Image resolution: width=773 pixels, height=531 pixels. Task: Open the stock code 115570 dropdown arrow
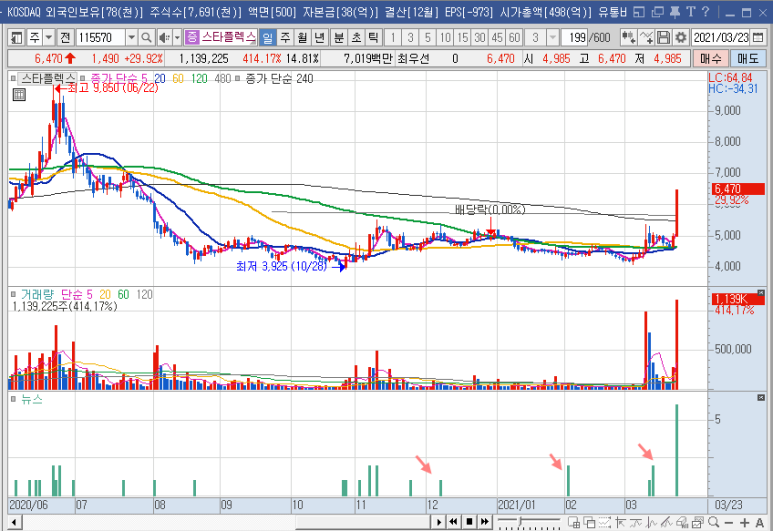pos(131,37)
